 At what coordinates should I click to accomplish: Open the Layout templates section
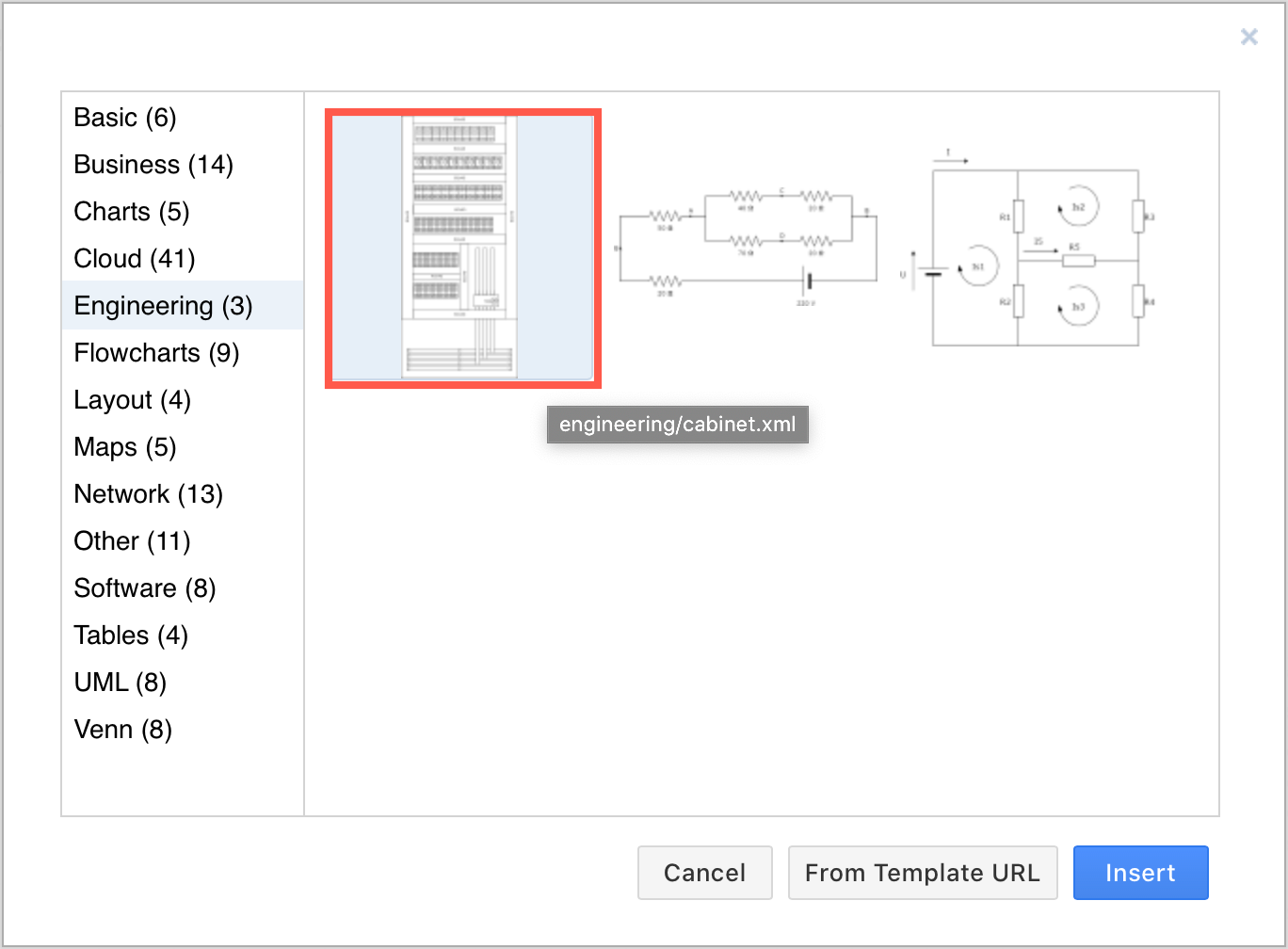(131, 399)
